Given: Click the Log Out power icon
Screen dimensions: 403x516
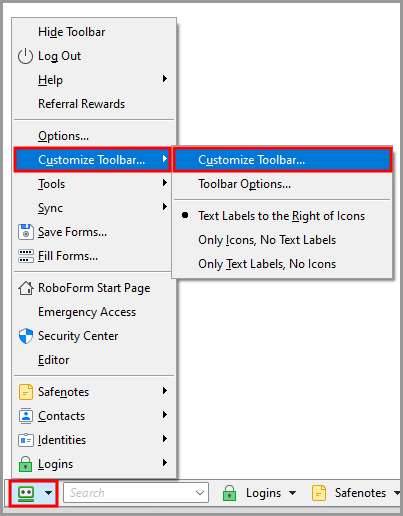Looking at the screenshot, I should [x=25, y=56].
